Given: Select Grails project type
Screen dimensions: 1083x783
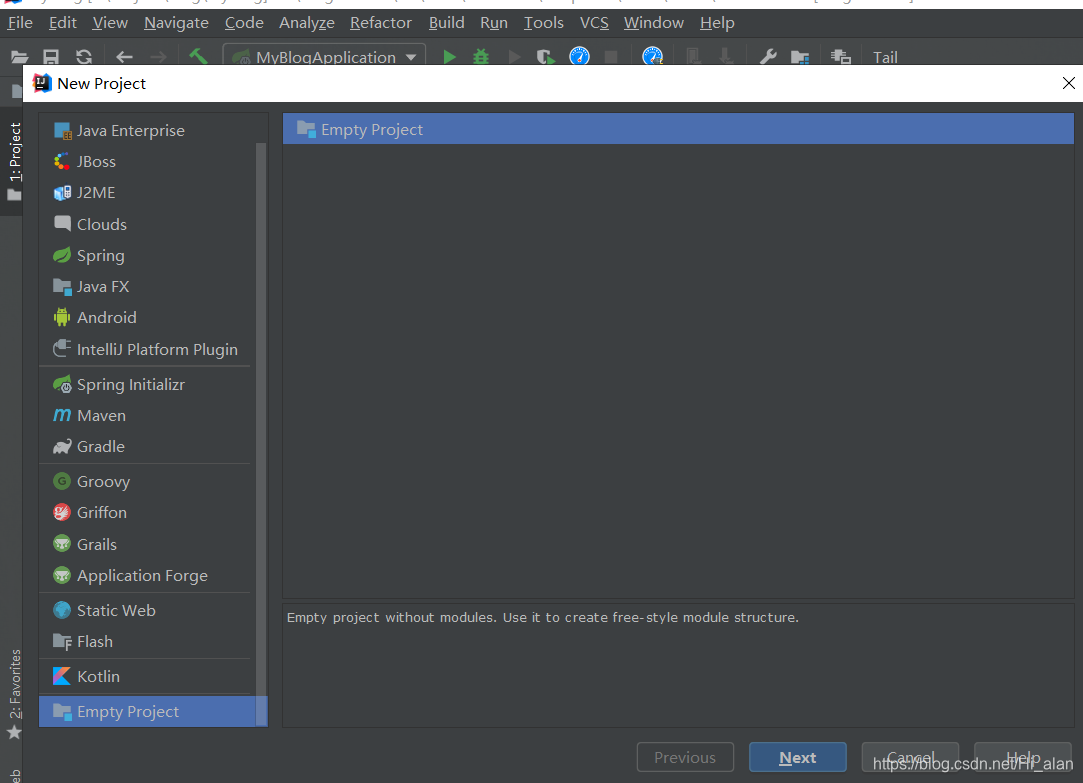Looking at the screenshot, I should point(145,544).
